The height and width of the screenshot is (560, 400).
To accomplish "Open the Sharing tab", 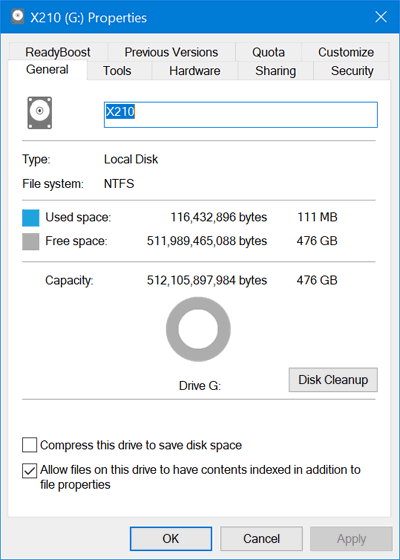I will click(275, 71).
